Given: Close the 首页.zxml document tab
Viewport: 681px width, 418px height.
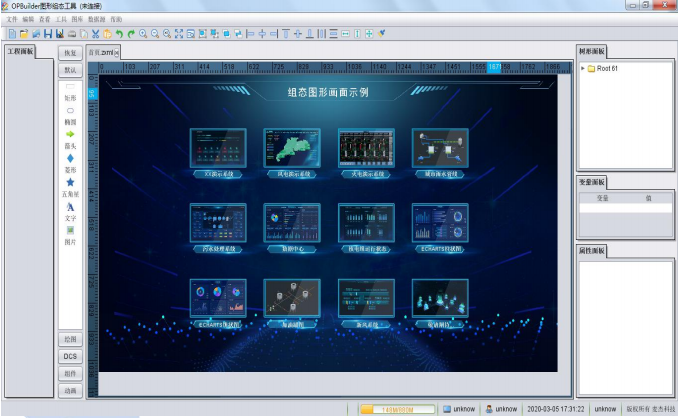Looking at the screenshot, I should [x=116, y=53].
